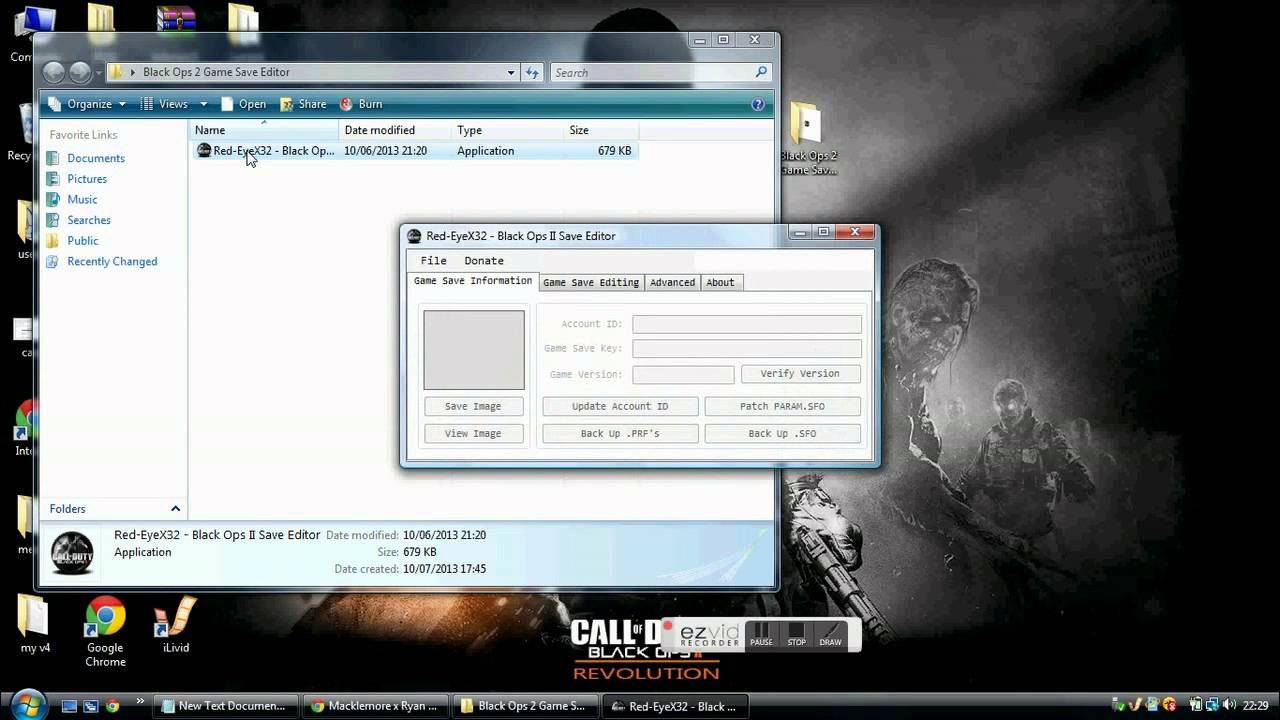Open the File menu in Save Editor
The width and height of the screenshot is (1280, 720).
pos(433,260)
